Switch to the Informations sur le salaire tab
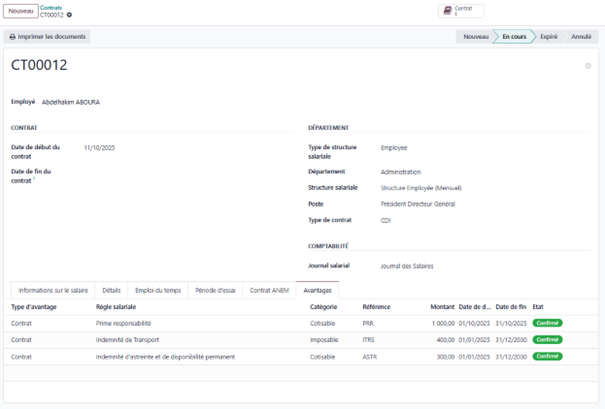Viewport: 605px width, 409px height. tap(53, 290)
